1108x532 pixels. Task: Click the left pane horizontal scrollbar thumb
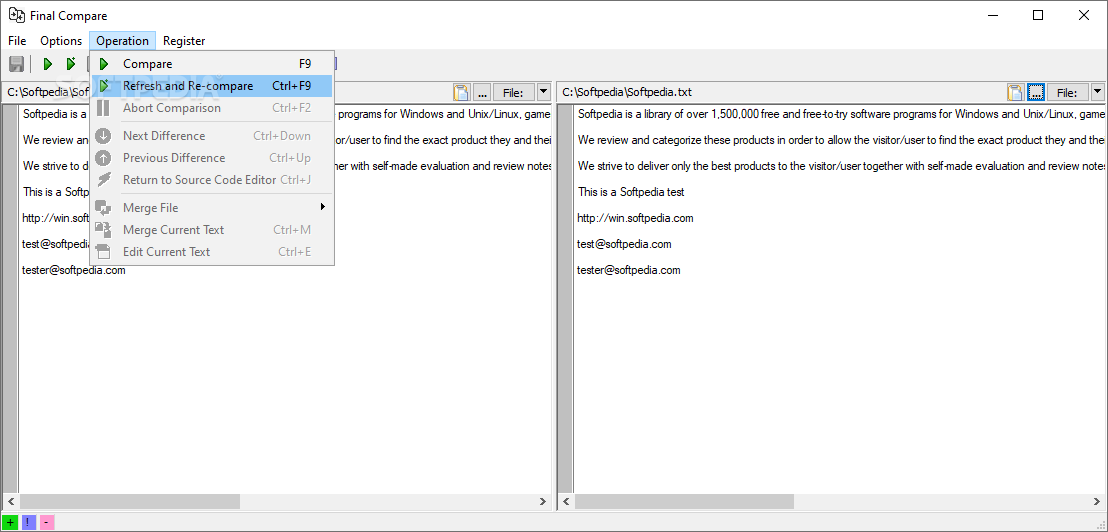129,502
